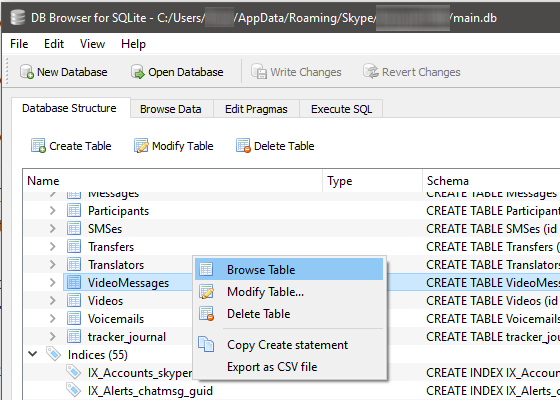The image size is (560, 400).
Task: Choose Browse Table from context menu
Action: click(x=289, y=269)
